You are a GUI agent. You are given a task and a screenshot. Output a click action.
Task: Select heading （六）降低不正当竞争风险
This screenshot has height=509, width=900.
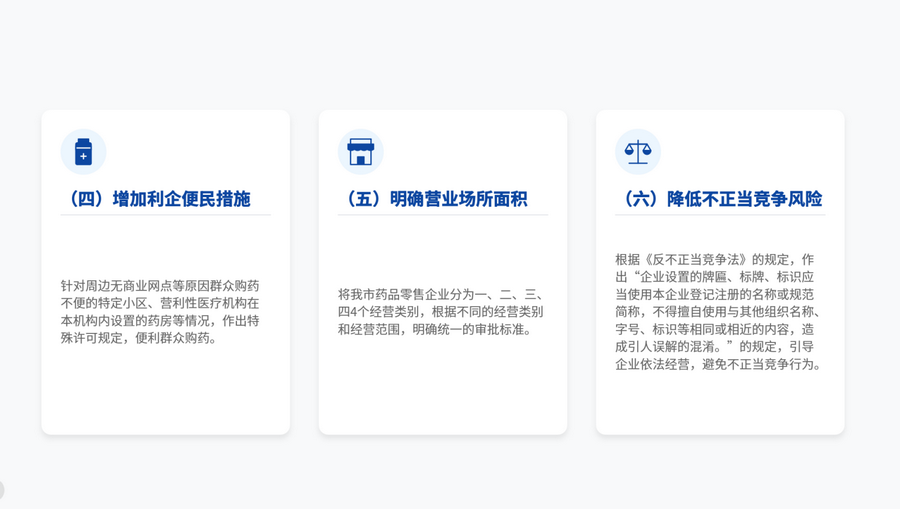point(719,199)
